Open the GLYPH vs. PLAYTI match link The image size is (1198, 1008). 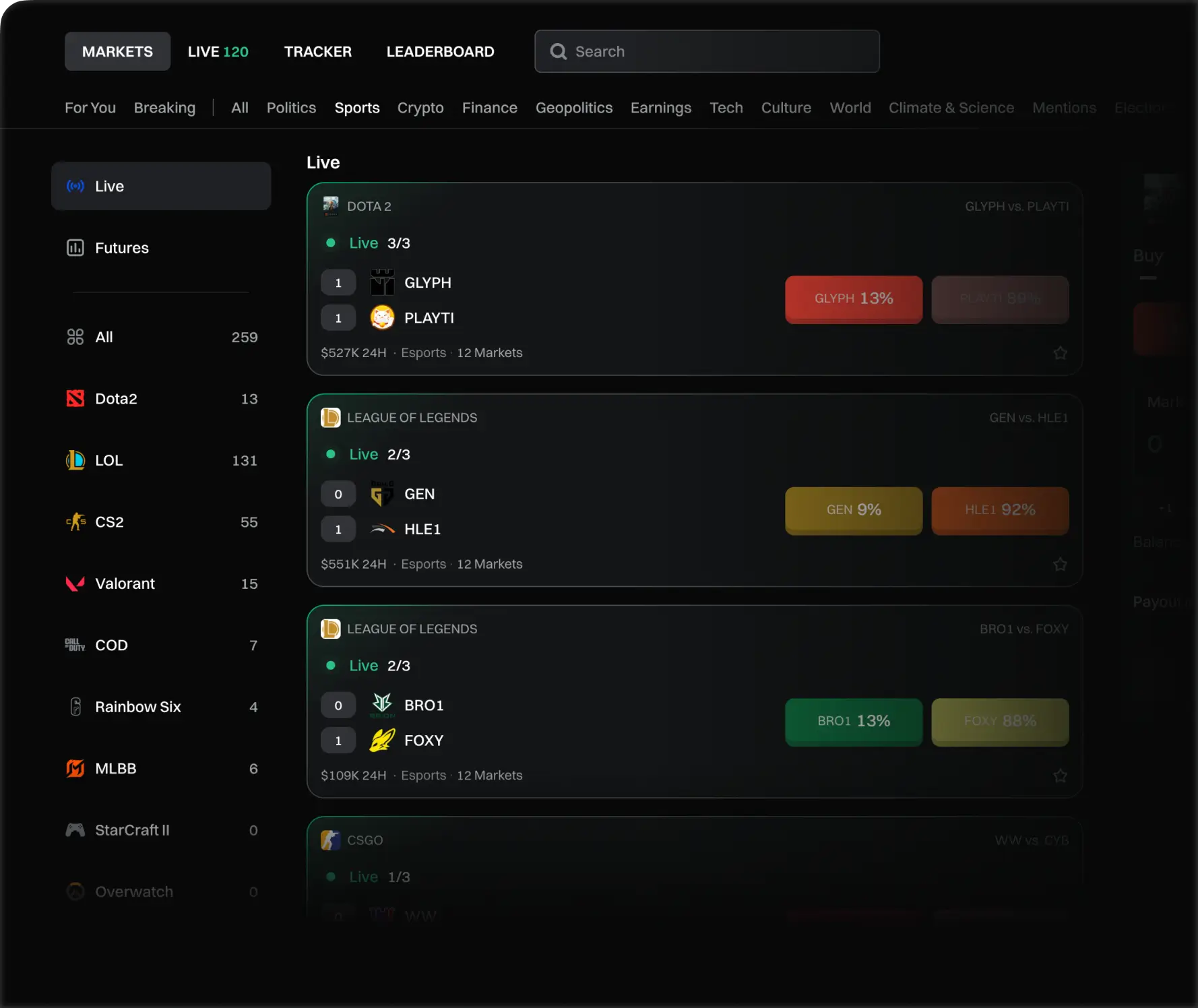(x=1017, y=206)
